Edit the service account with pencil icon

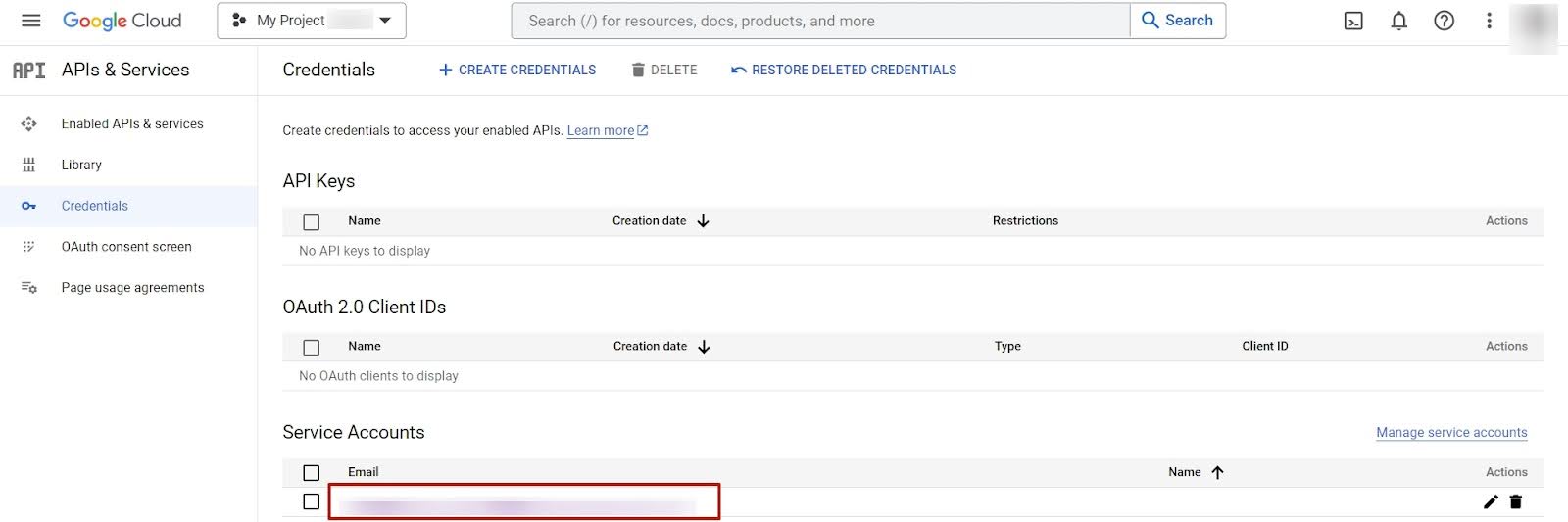1491,501
